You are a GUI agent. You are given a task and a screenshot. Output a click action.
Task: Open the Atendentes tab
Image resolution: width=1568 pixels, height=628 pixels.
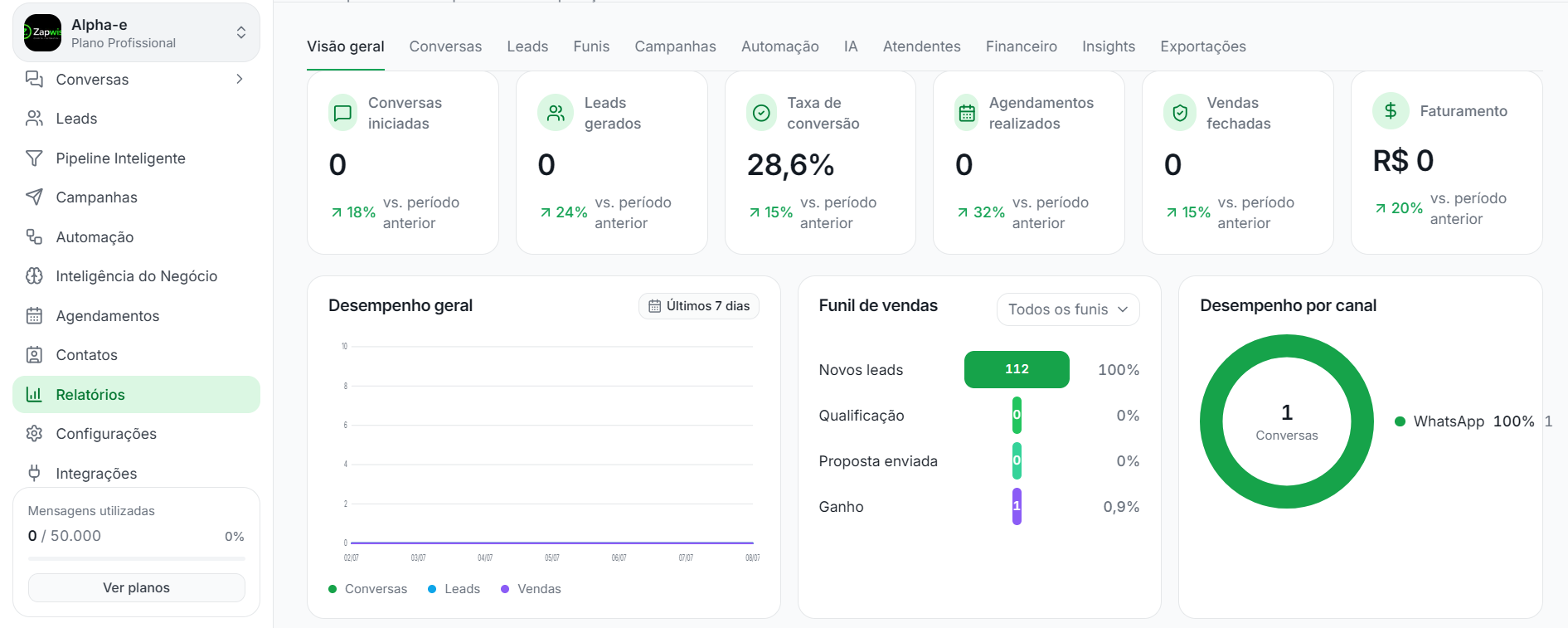(921, 46)
